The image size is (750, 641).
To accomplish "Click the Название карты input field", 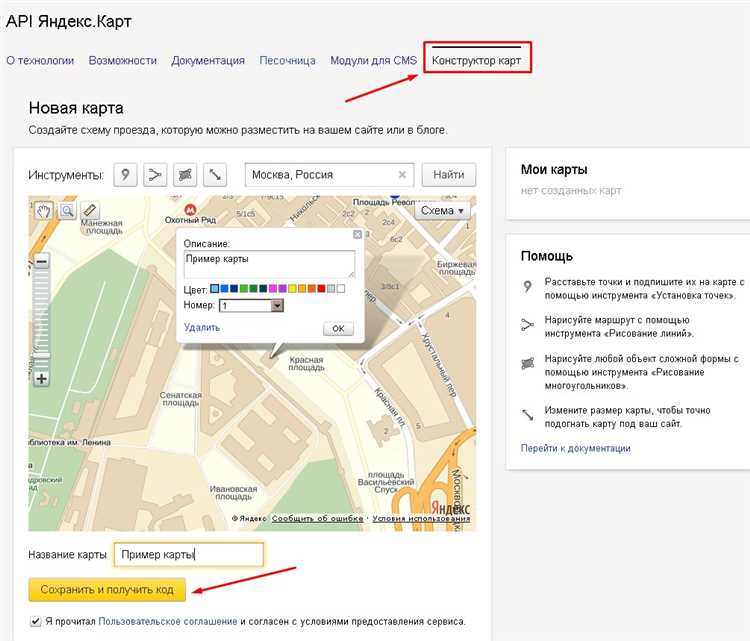I will 188,554.
